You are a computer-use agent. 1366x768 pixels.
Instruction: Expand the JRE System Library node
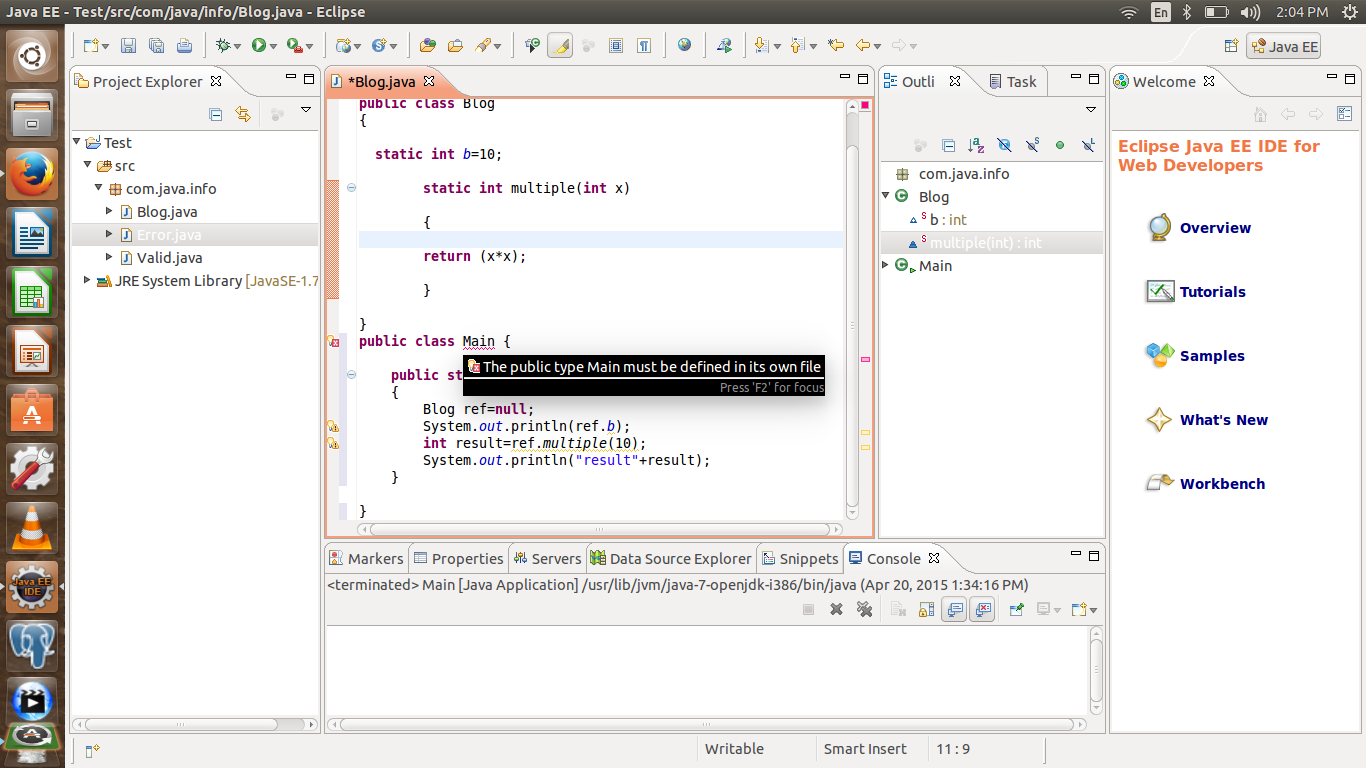click(84, 281)
